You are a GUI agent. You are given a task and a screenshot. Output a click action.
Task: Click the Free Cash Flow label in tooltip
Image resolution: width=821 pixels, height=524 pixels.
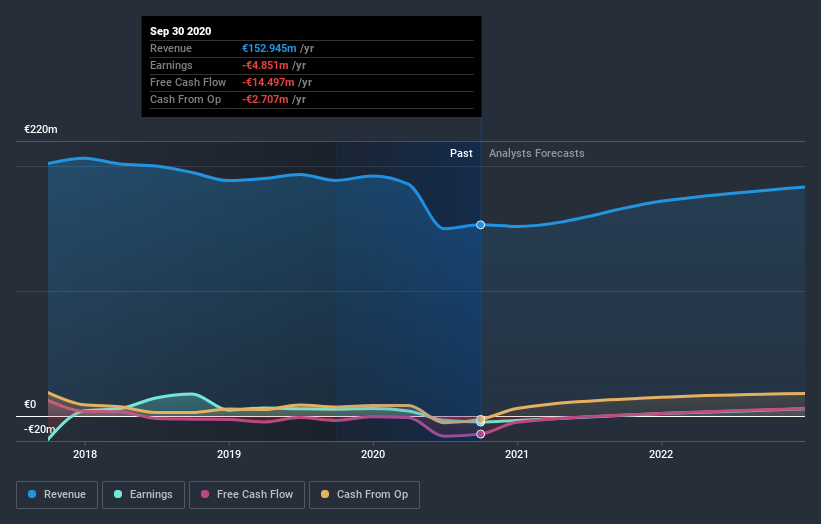pos(188,82)
